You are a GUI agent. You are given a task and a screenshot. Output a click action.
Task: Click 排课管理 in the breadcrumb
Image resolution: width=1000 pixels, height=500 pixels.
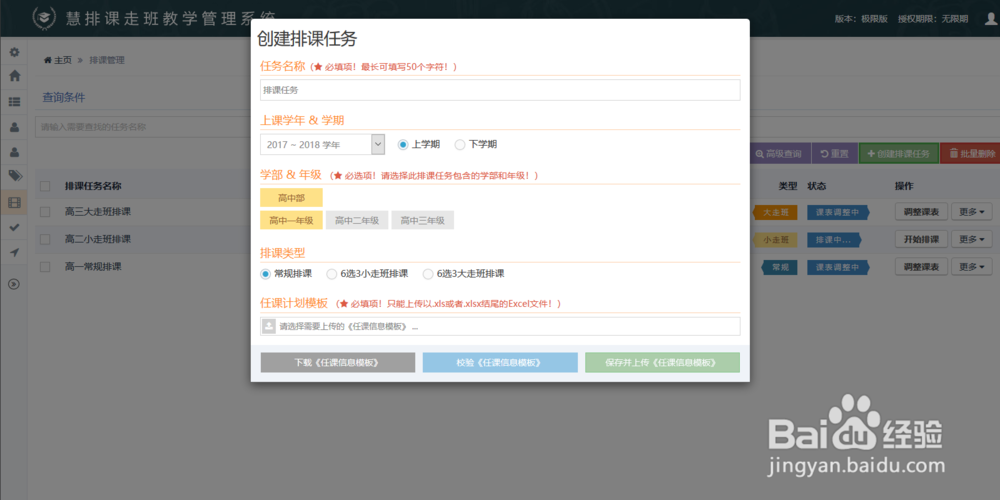coord(107,60)
